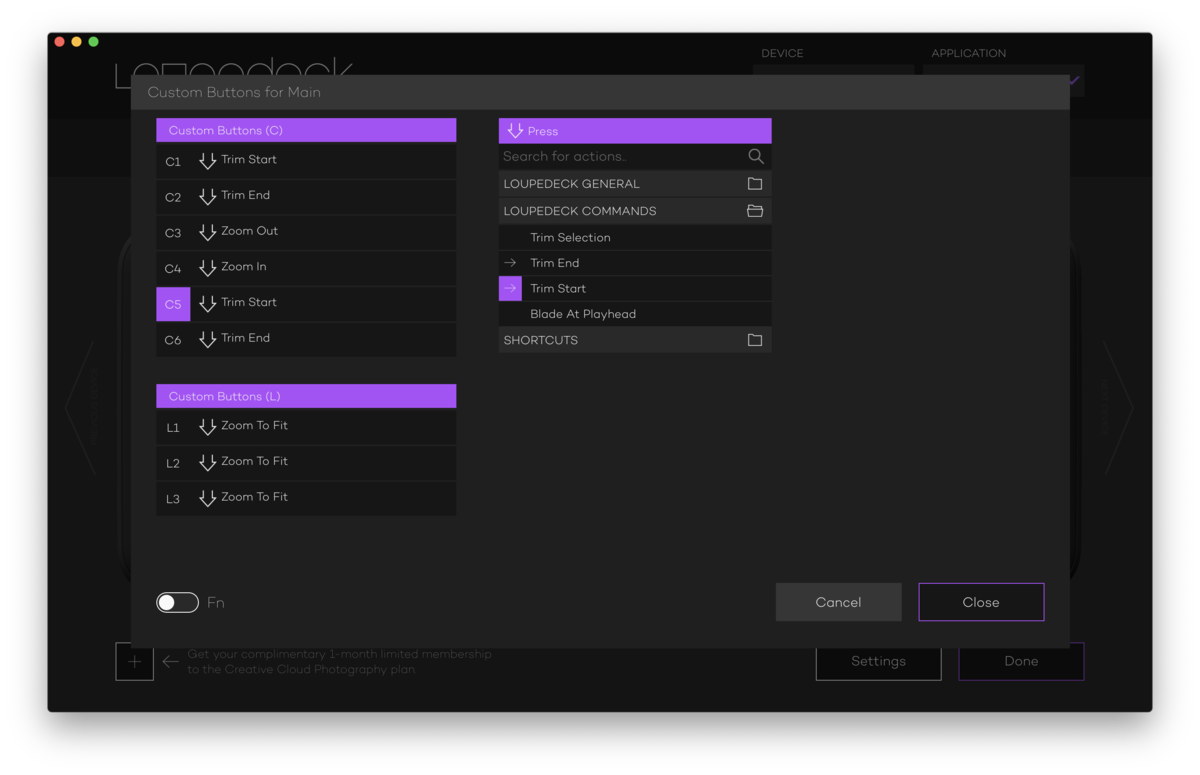The width and height of the screenshot is (1200, 775).
Task: Open the APPLICATION dropdown in main window
Action: click(1003, 80)
